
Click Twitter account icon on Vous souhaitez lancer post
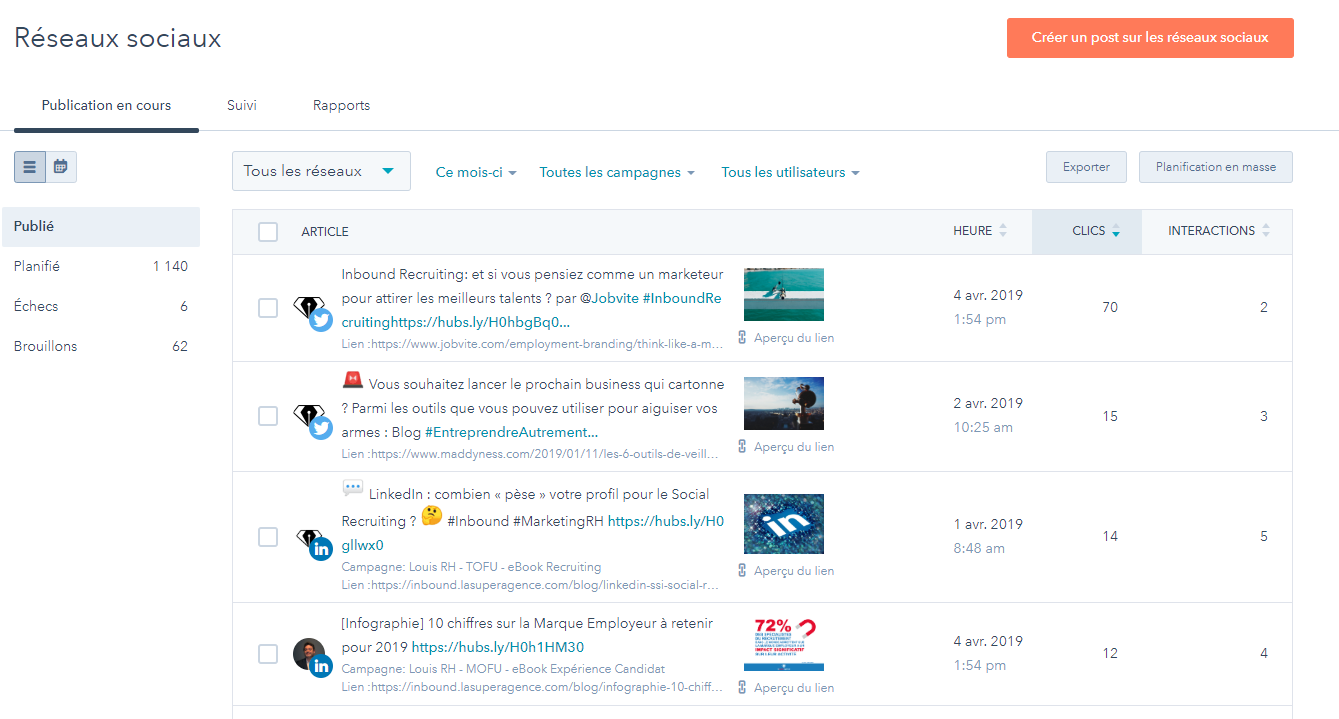pyautogui.click(x=320, y=428)
